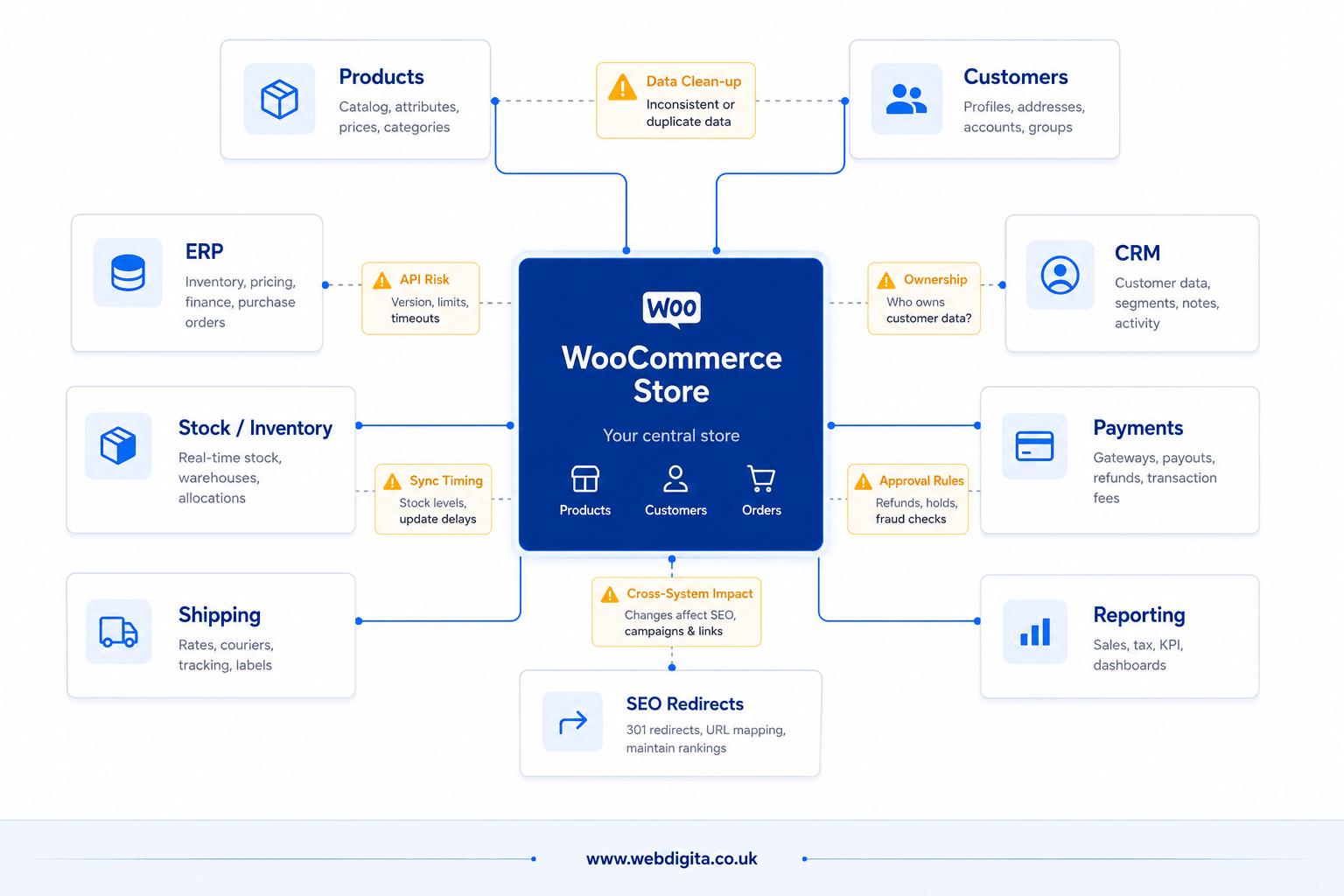Viewport: 1344px width, 896px height.
Task: Select the Products card heading
Action: (x=381, y=77)
